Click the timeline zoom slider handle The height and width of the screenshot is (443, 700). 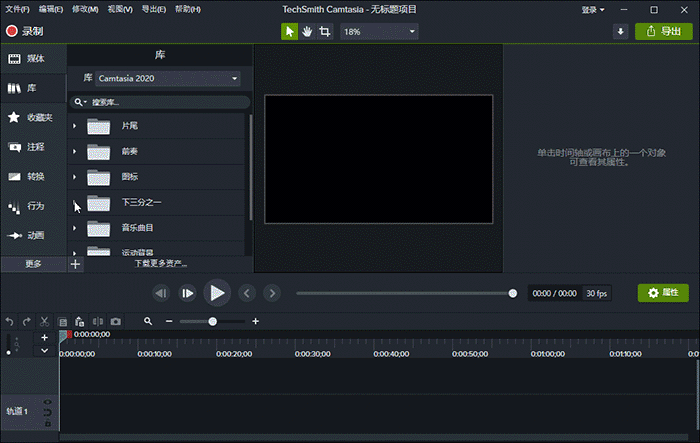[213, 322]
